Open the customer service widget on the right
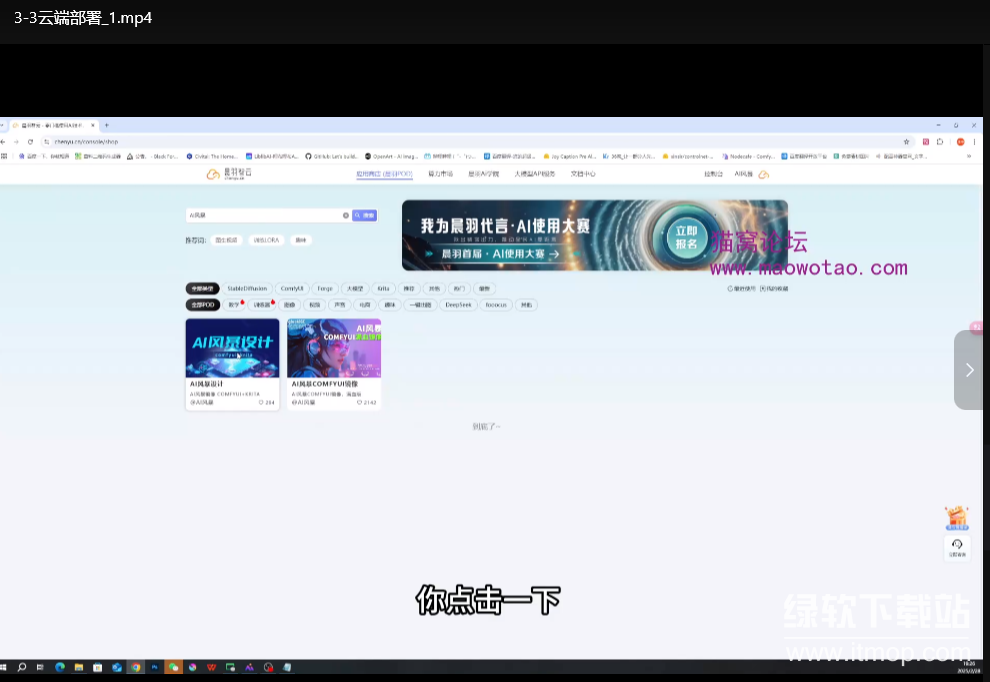990x682 pixels. tap(956, 547)
